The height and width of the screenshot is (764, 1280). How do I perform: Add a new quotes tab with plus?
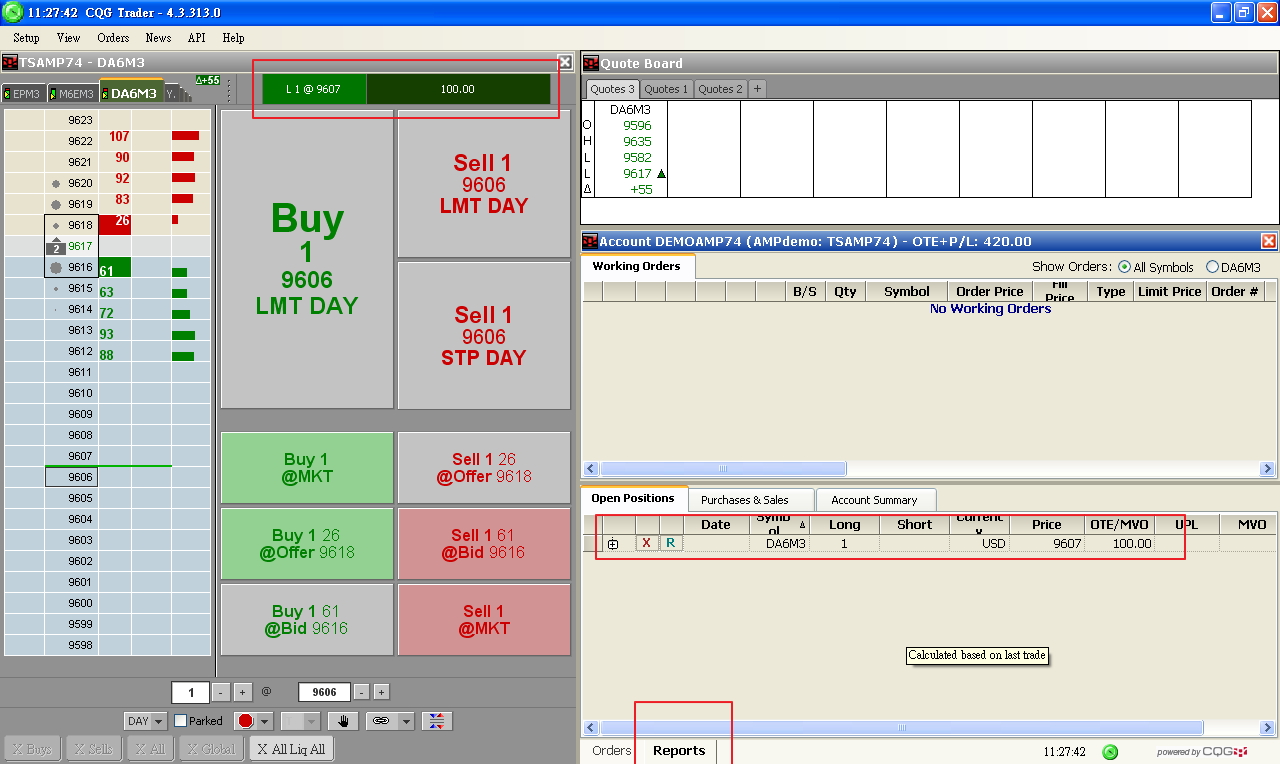757,89
